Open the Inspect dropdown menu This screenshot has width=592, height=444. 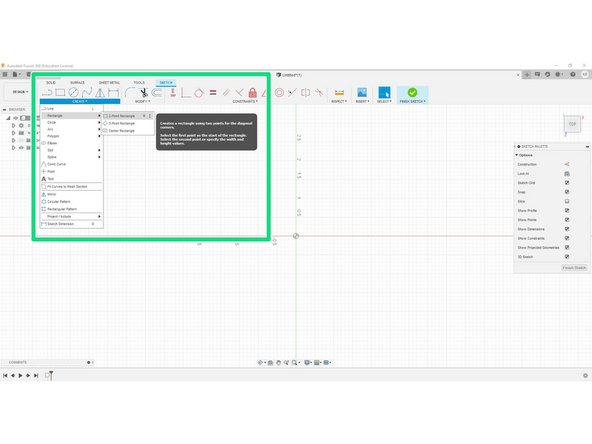click(x=339, y=102)
